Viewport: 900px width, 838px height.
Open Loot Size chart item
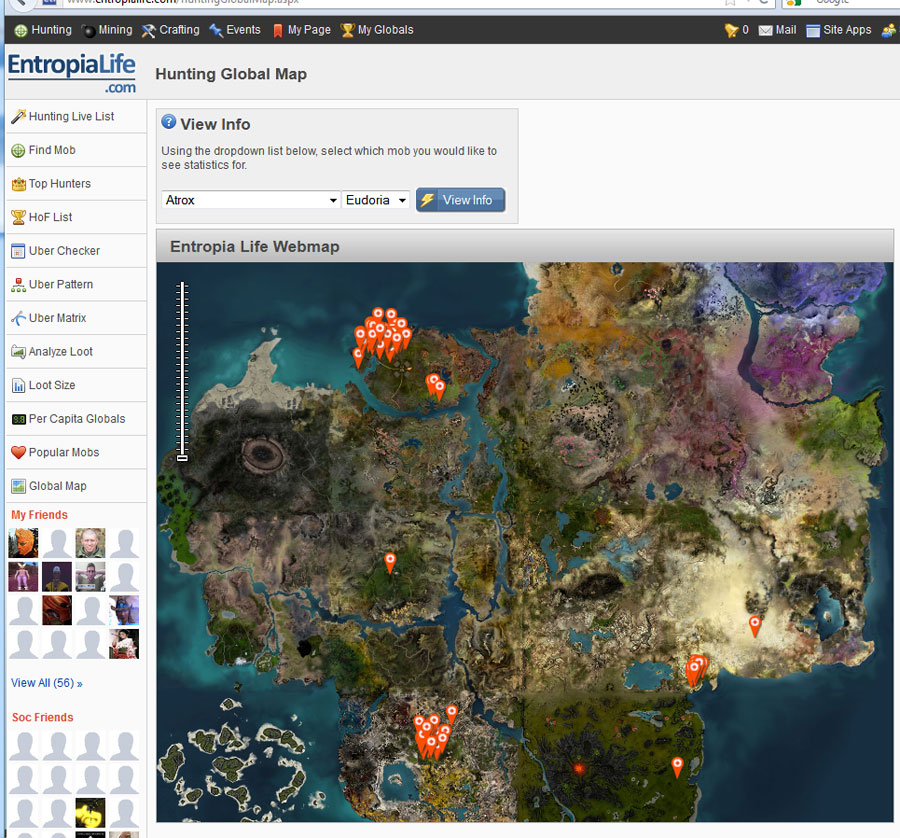(76, 385)
